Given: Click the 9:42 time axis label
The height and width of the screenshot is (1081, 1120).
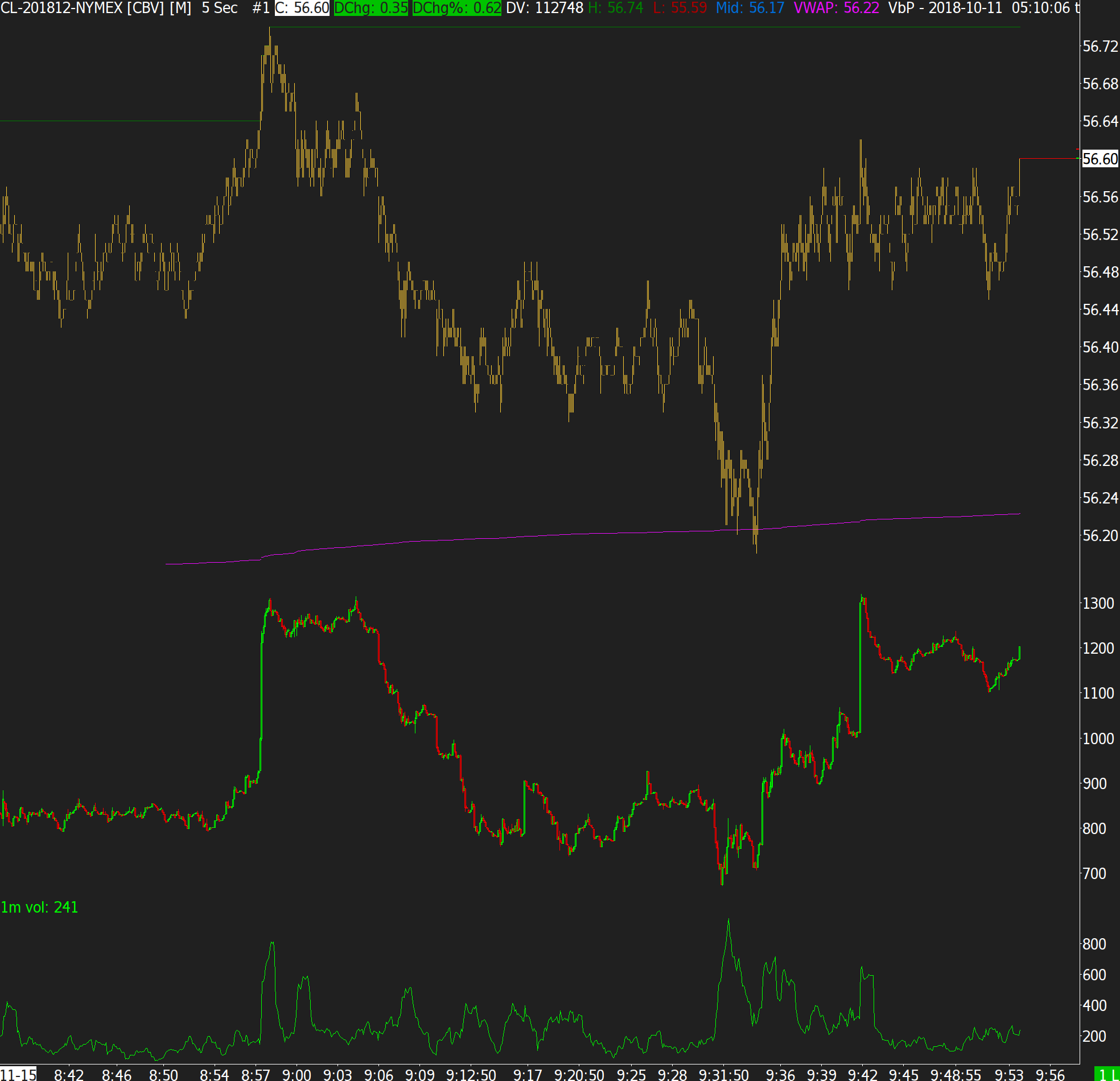Looking at the screenshot, I should 862,1074.
